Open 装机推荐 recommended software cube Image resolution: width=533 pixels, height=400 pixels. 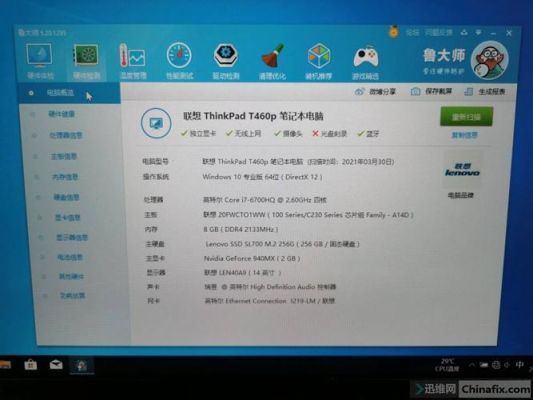pyautogui.click(x=319, y=62)
